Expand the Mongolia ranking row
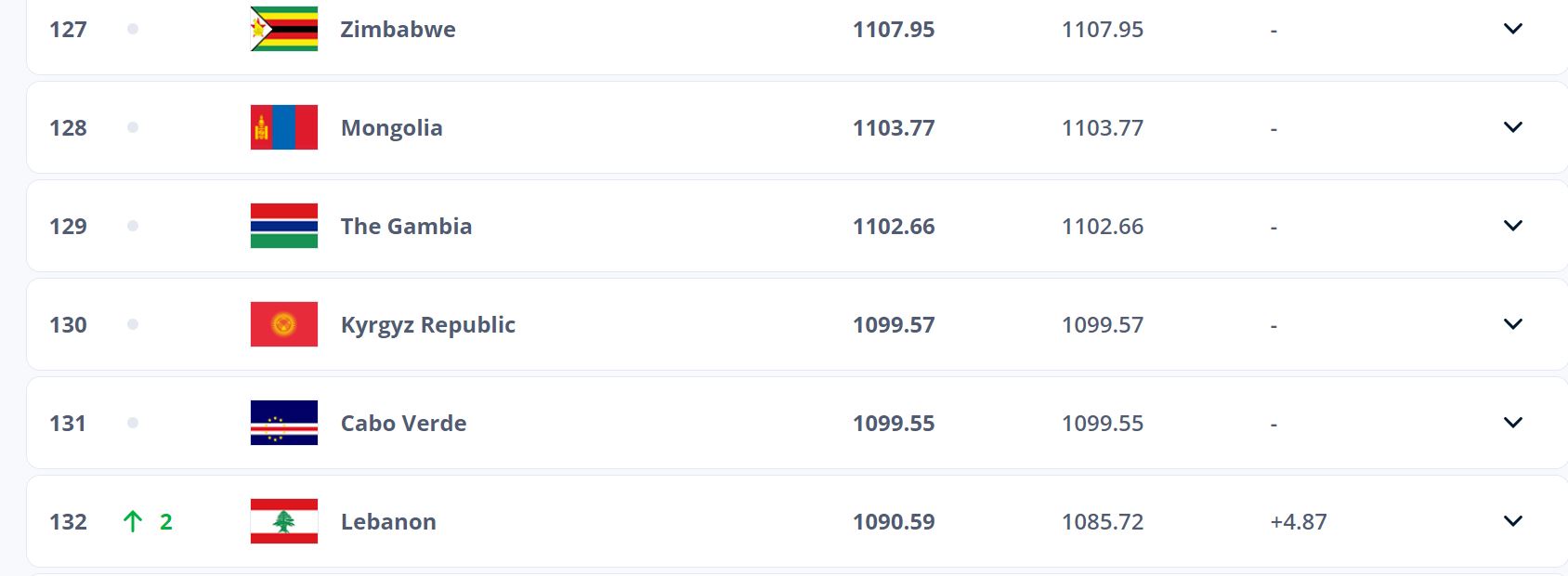1568x576 pixels. tap(1512, 127)
